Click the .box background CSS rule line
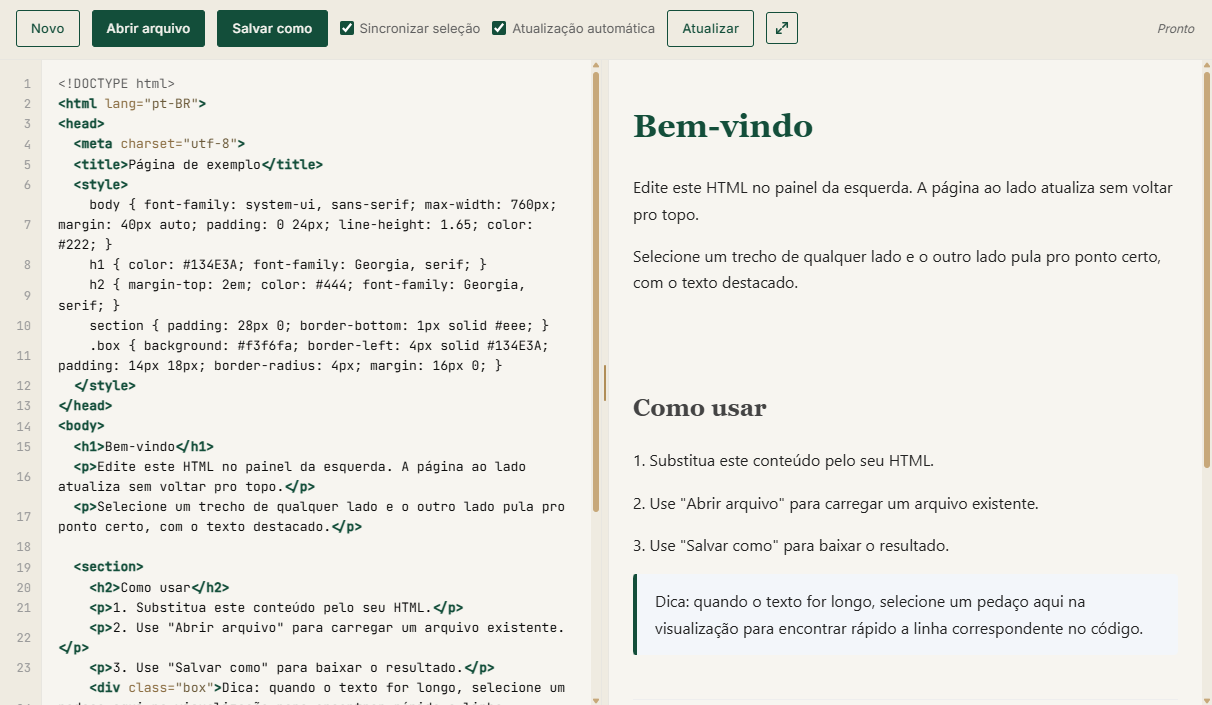 click(x=304, y=356)
